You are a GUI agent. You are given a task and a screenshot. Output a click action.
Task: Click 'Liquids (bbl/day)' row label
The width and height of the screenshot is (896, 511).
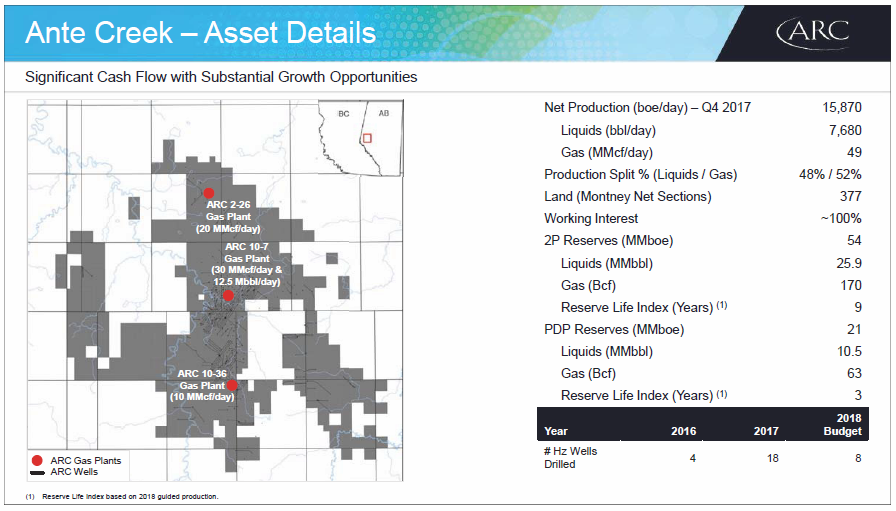[609, 130]
